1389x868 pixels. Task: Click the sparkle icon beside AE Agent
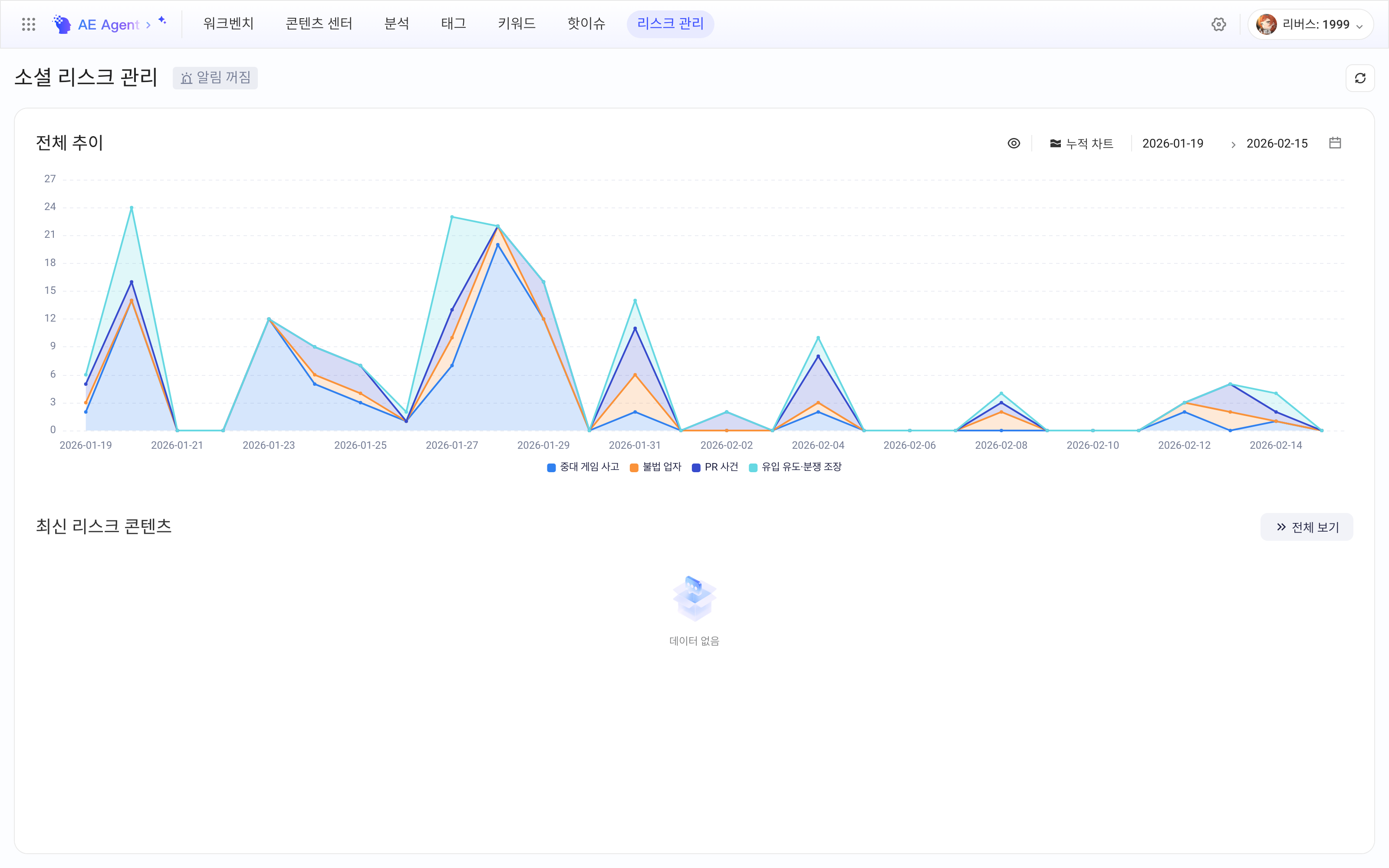tap(162, 21)
